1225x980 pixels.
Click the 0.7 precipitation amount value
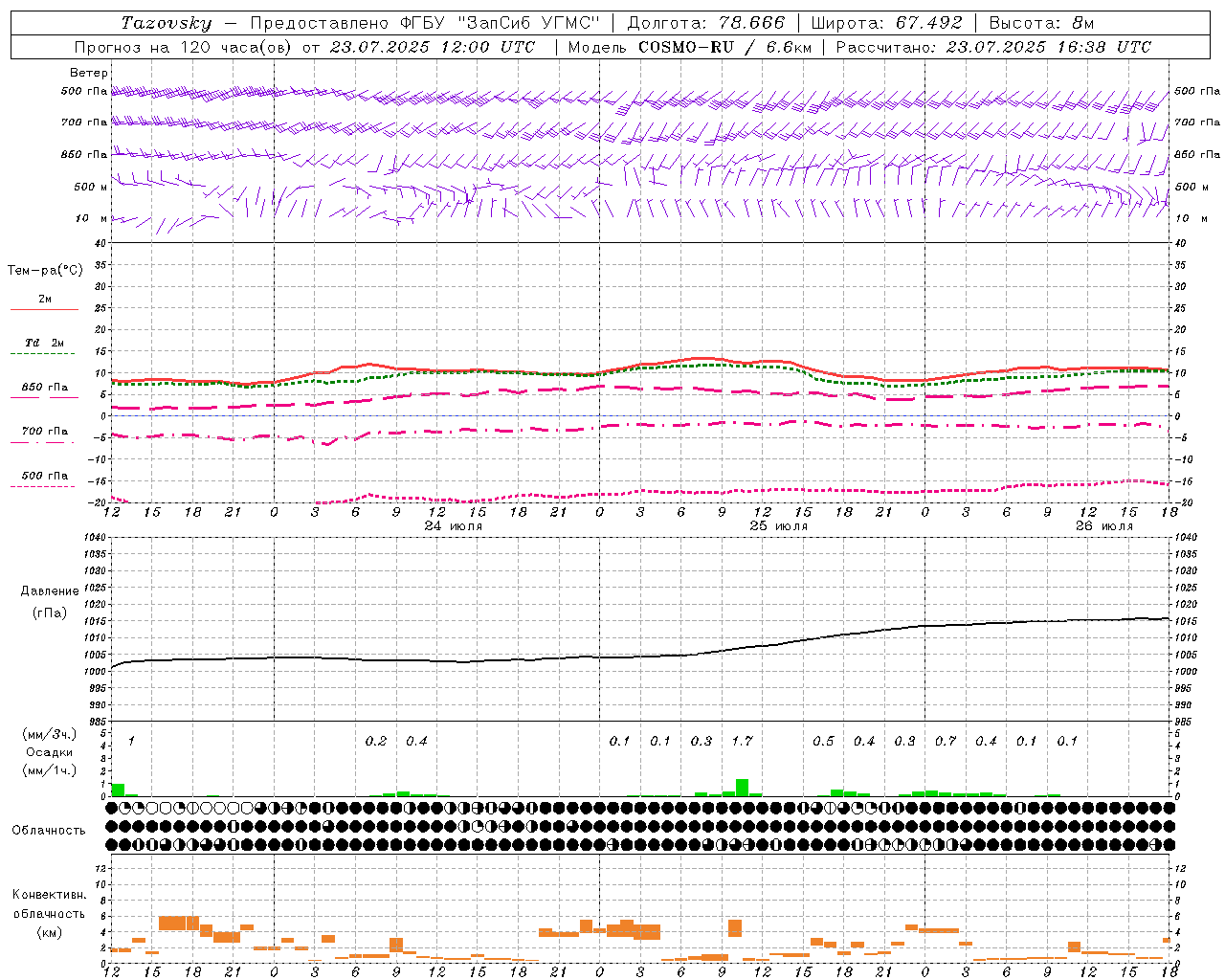(x=946, y=741)
